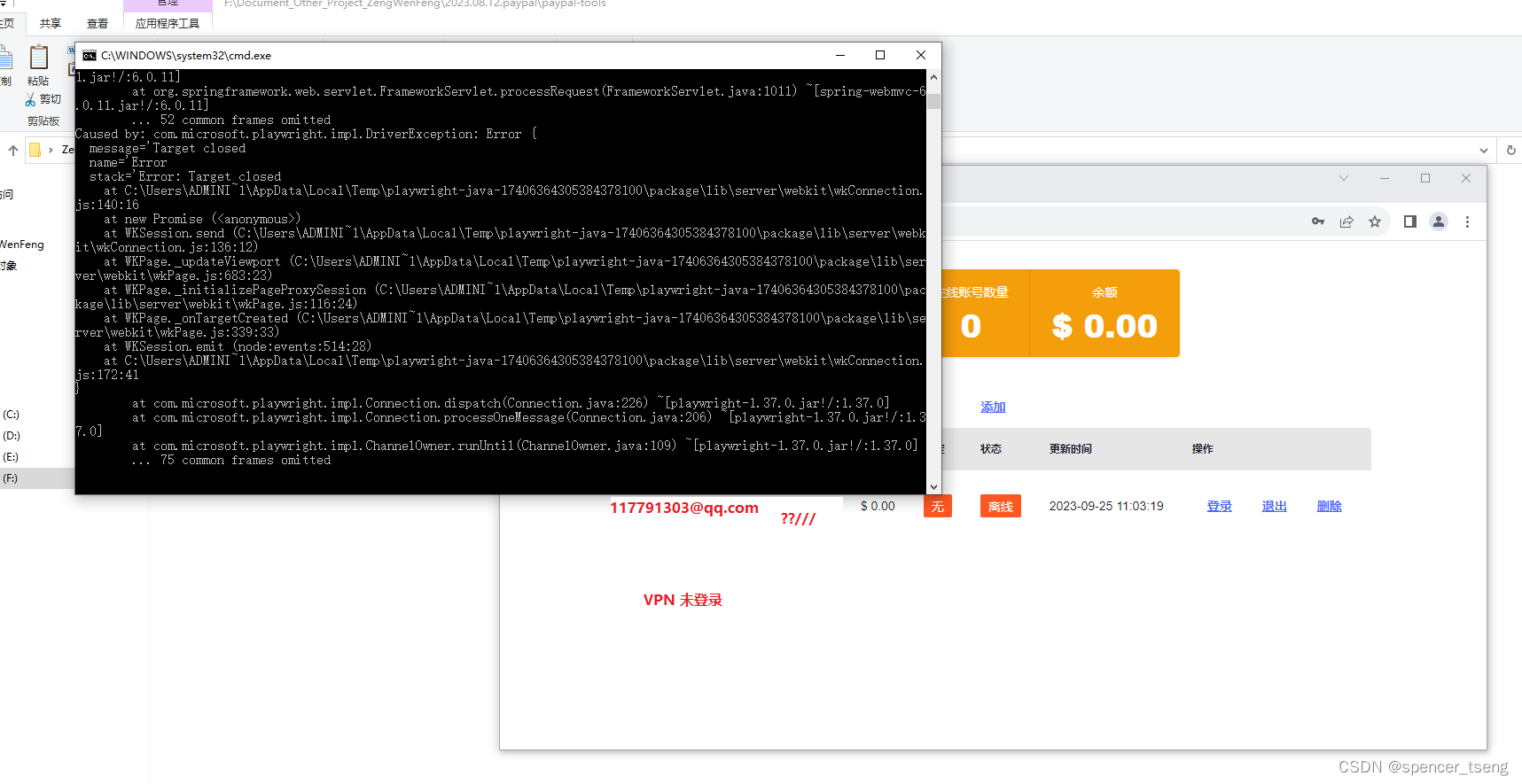The image size is (1522, 784).
Task: Open the 共享 ribbon tab in Explorer
Action: pos(51,24)
